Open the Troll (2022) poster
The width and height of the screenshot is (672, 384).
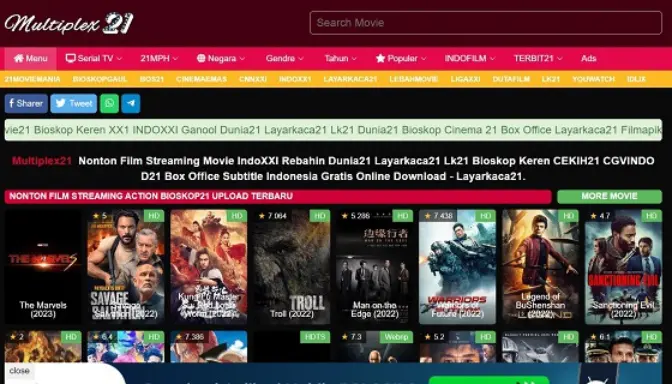point(291,267)
